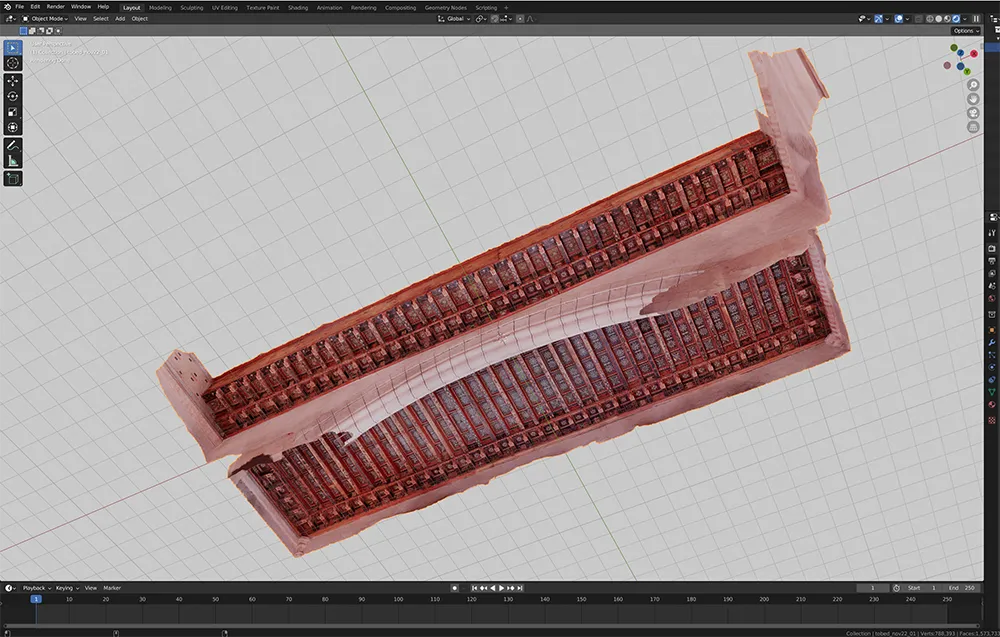Image resolution: width=1000 pixels, height=637 pixels.
Task: Toggle camera view in the viewport
Action: coord(973,113)
